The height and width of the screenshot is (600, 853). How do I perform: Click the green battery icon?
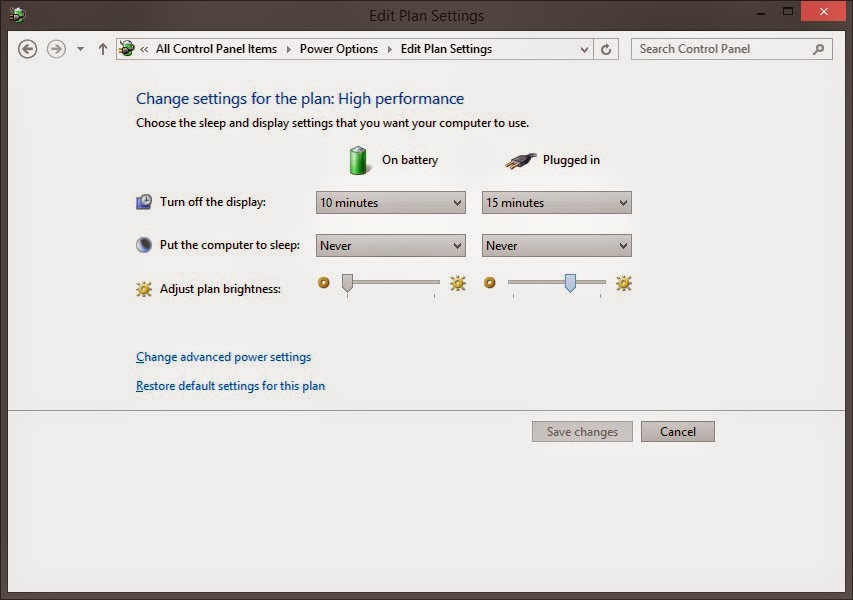358,160
